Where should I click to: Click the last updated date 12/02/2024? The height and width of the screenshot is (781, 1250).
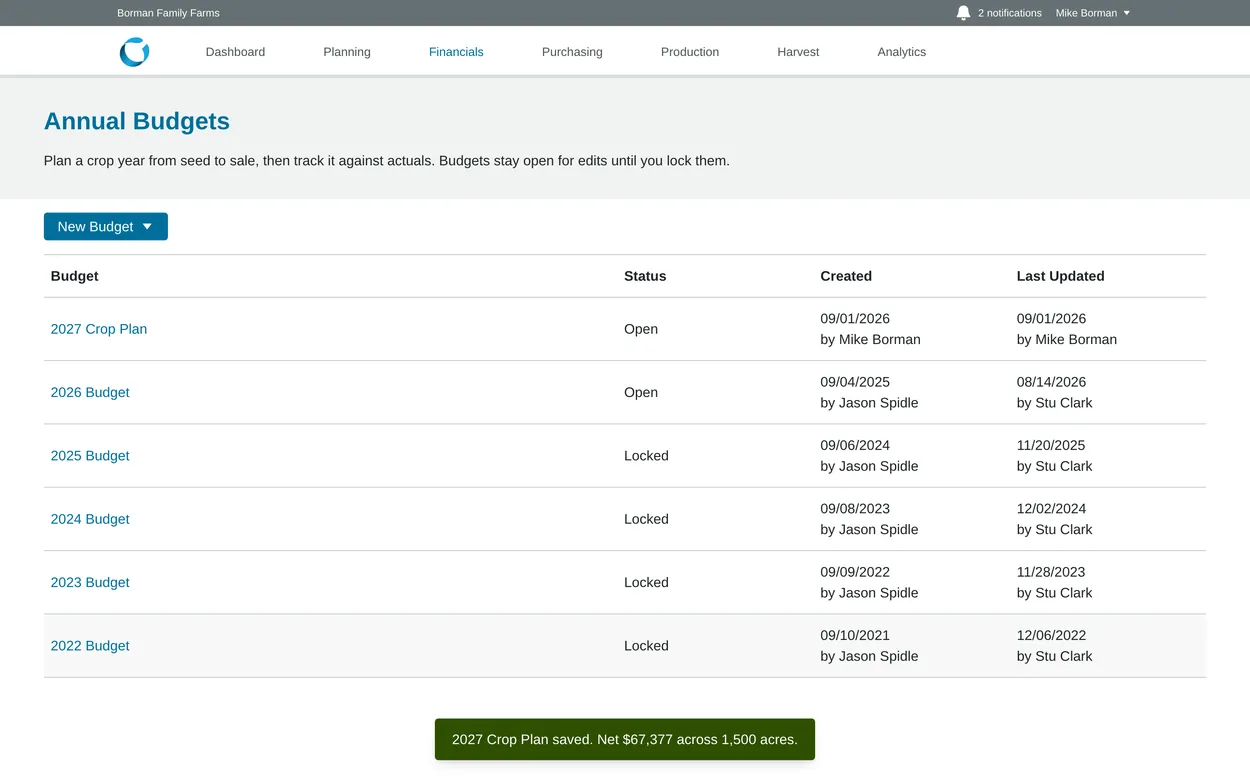[1051, 509]
